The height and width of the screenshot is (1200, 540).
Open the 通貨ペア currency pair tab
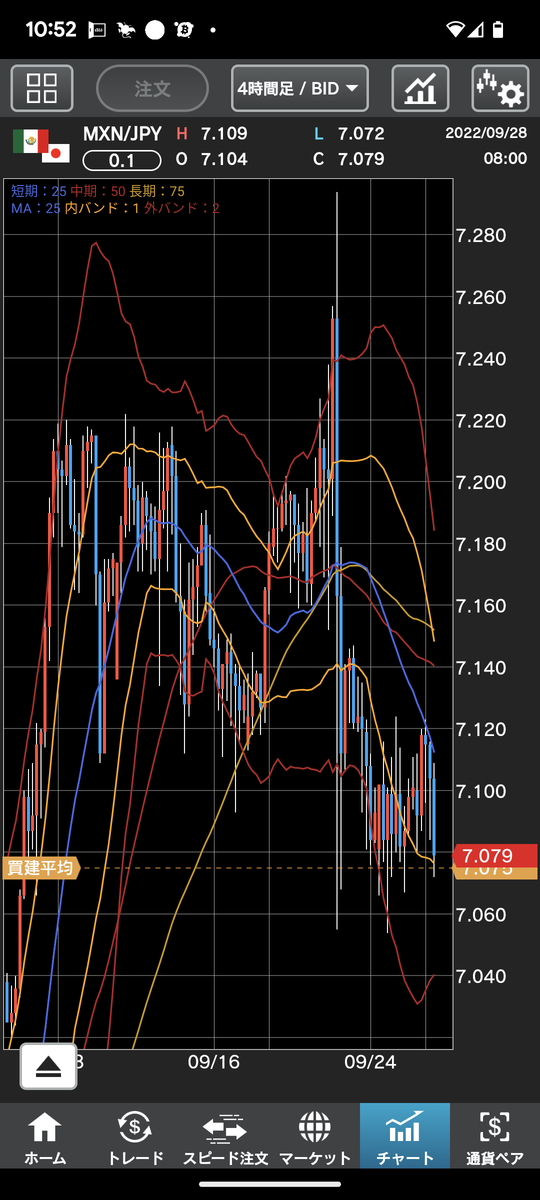coord(495,1137)
